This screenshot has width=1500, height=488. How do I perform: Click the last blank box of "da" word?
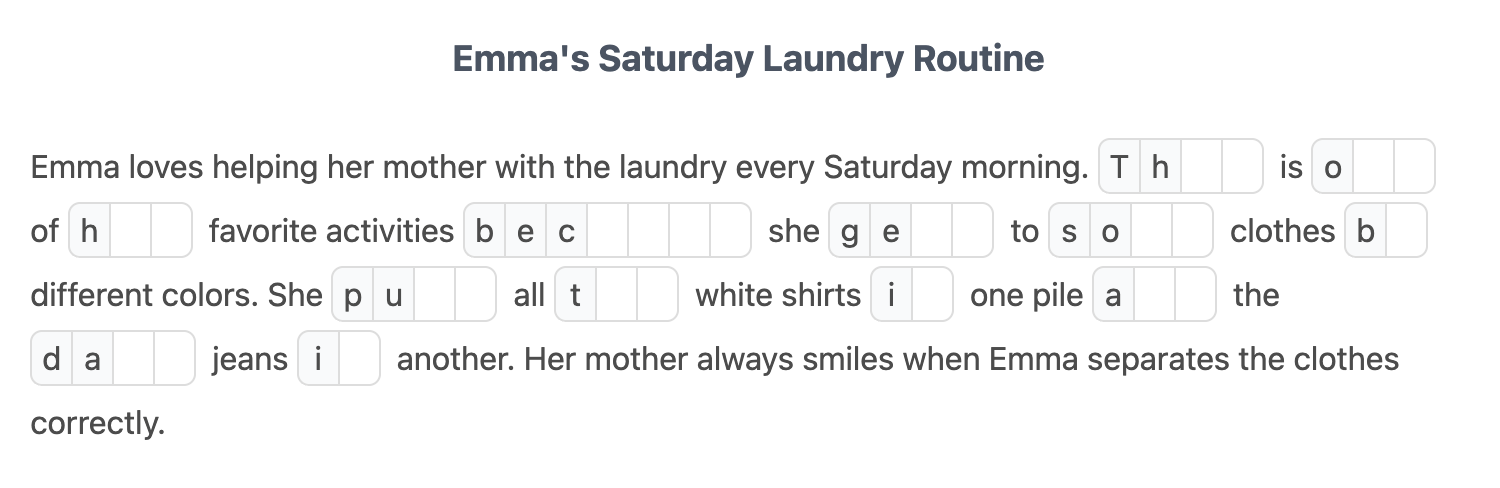[174, 359]
